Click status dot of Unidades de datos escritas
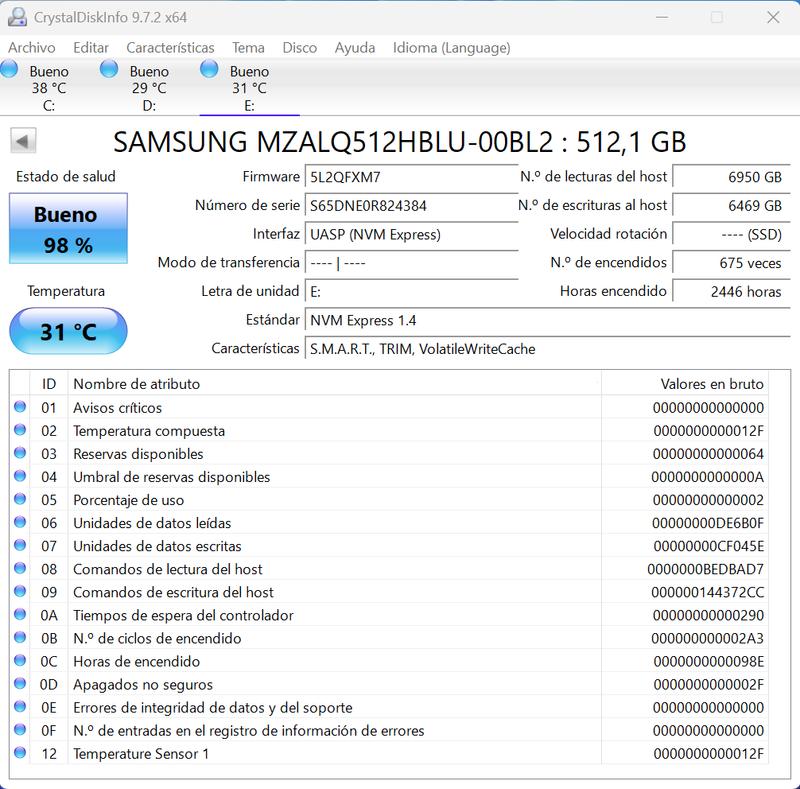Image resolution: width=800 pixels, height=789 pixels. click(x=20, y=545)
